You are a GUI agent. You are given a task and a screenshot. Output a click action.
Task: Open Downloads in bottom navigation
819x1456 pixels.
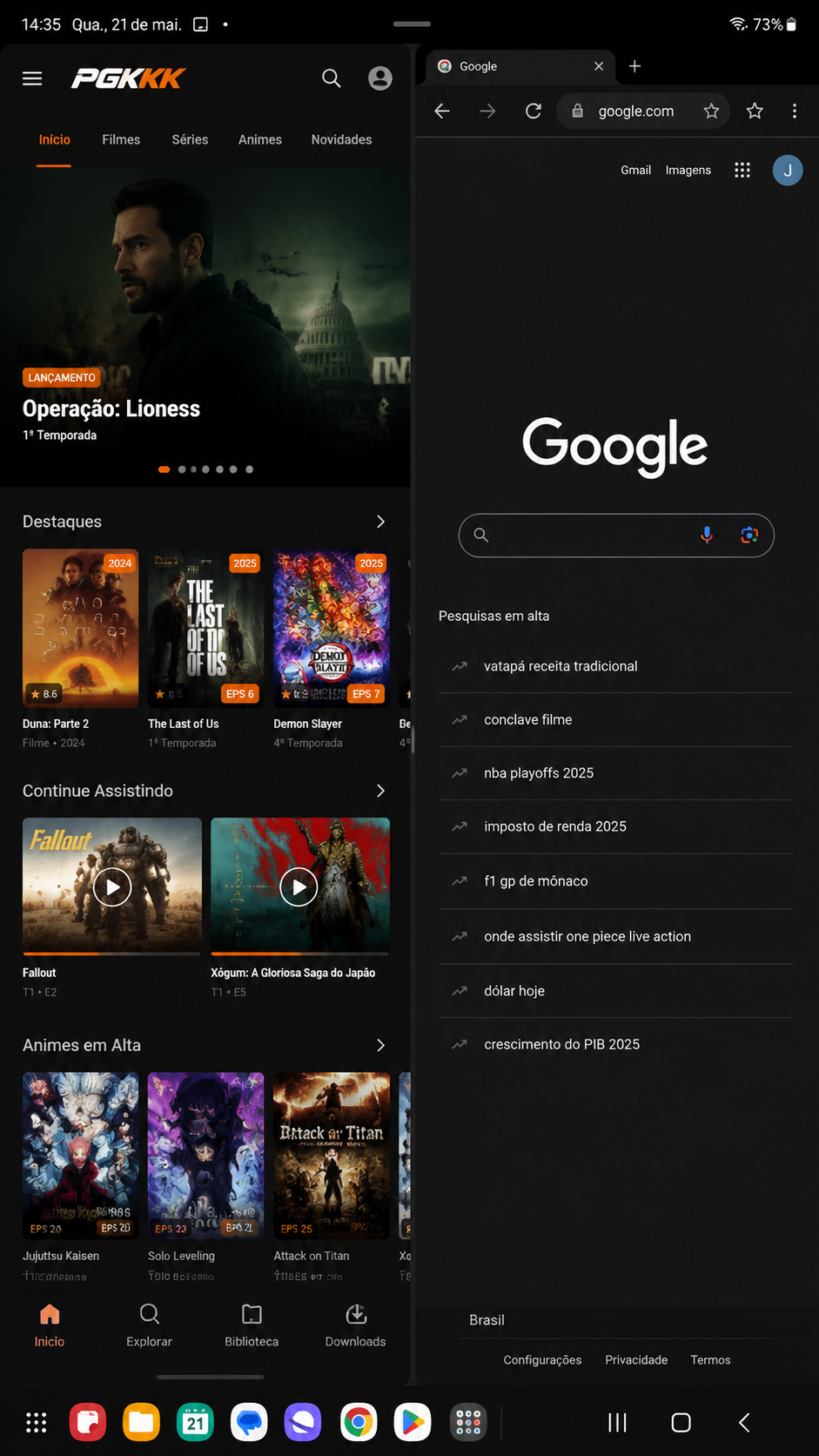point(355,1325)
